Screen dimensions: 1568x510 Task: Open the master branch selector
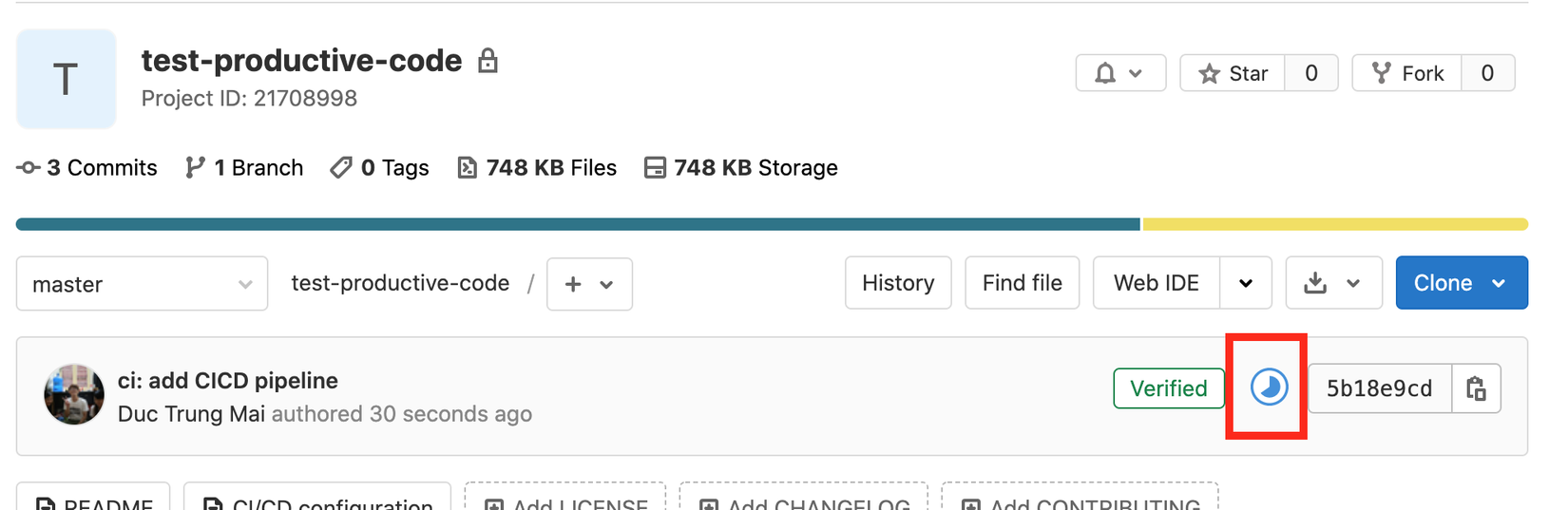click(x=142, y=284)
